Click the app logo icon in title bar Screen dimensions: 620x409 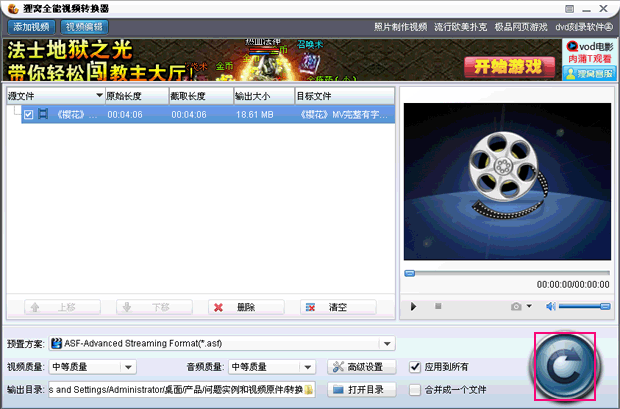13,8
